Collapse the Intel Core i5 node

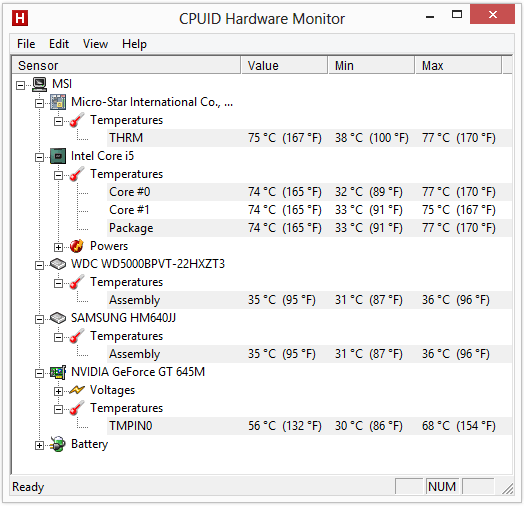[x=39, y=157]
